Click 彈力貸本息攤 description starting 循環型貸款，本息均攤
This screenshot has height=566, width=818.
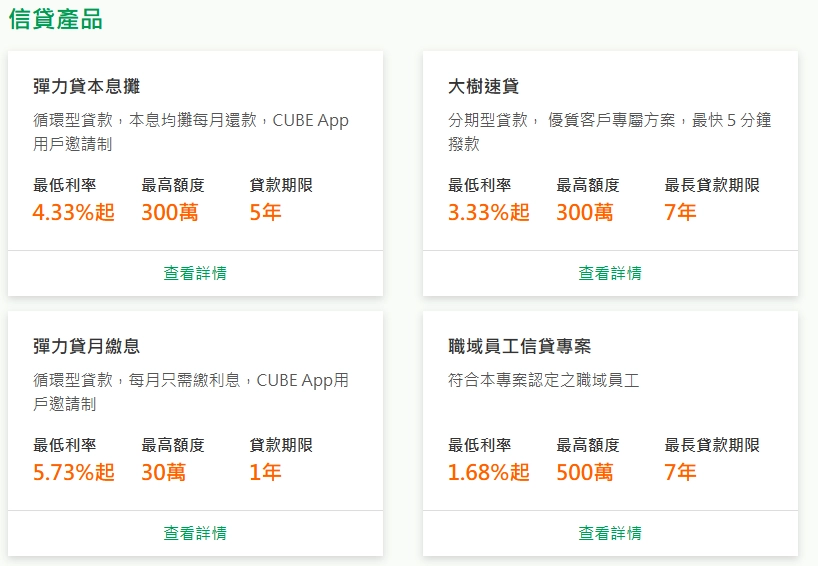click(x=191, y=131)
